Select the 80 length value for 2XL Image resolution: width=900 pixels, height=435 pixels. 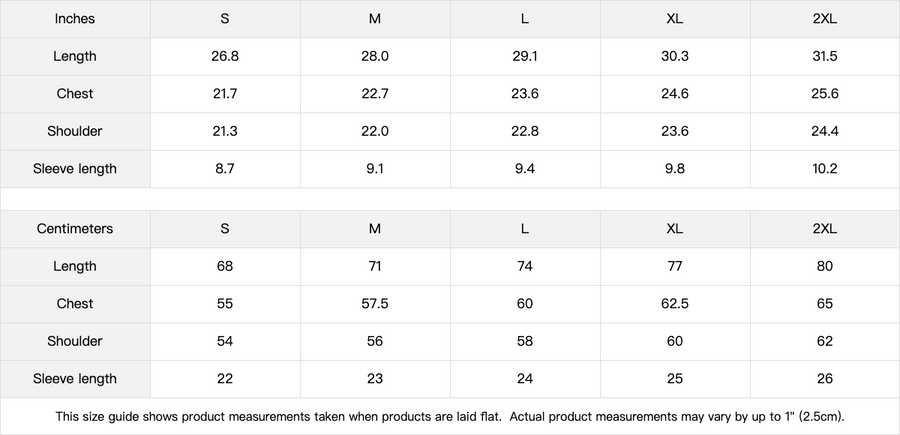pyautogui.click(x=825, y=266)
